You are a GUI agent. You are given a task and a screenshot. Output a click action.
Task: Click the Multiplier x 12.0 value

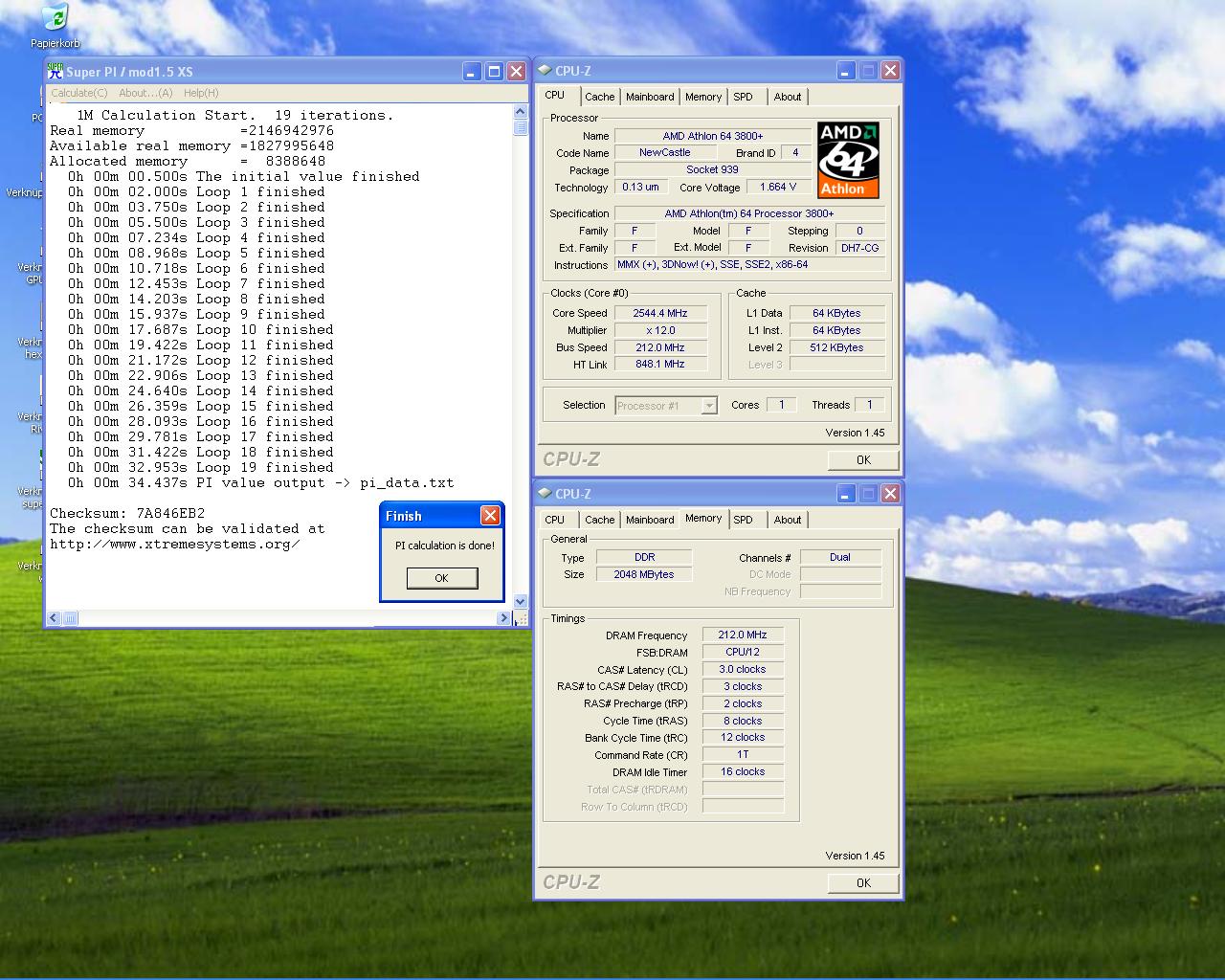tap(660, 330)
